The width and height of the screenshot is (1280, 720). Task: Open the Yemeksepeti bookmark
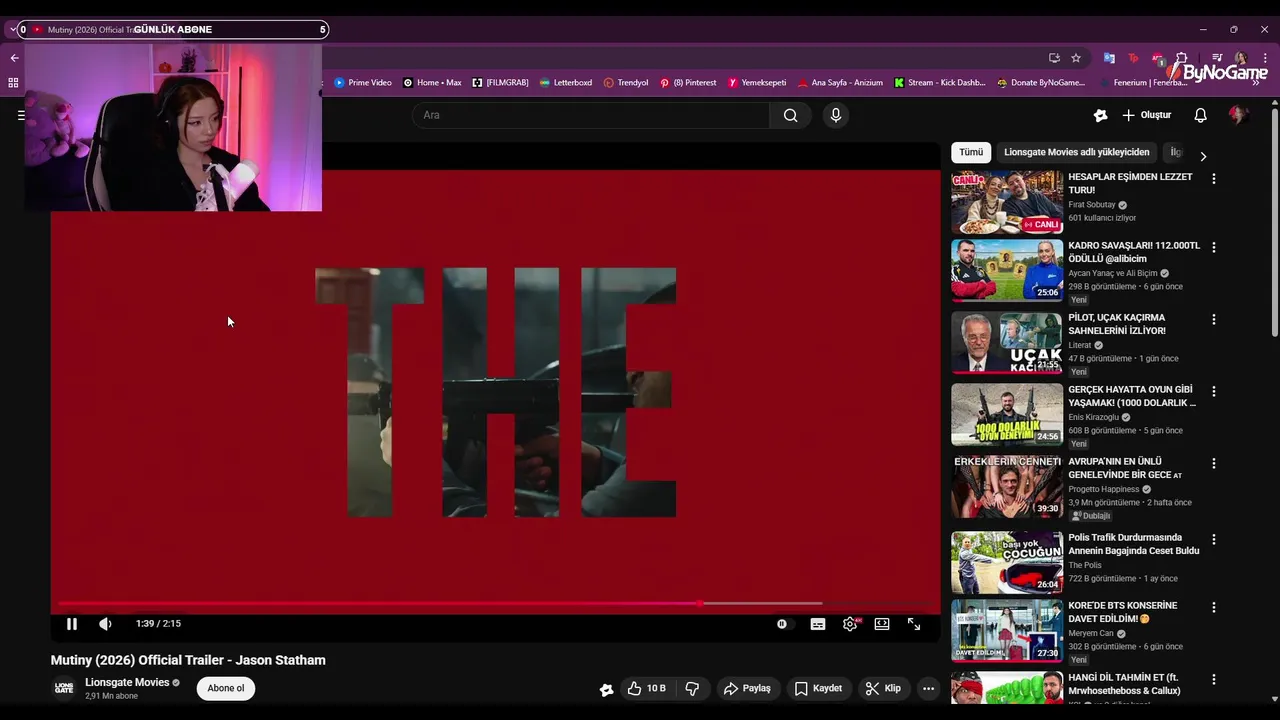[757, 83]
